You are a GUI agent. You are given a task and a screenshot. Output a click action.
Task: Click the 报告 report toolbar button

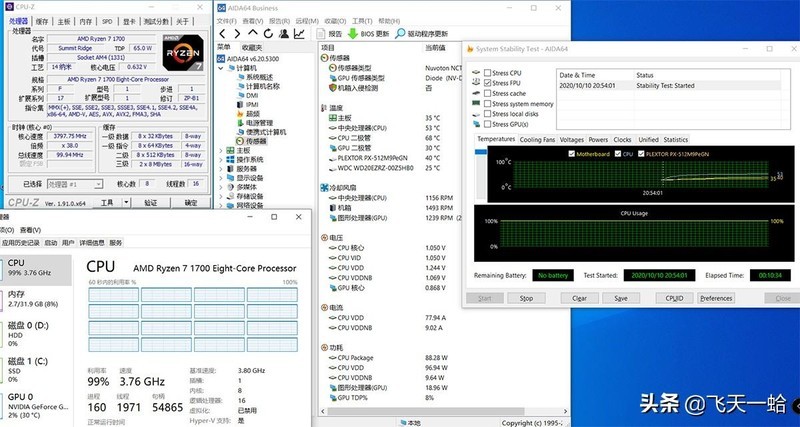coord(330,34)
